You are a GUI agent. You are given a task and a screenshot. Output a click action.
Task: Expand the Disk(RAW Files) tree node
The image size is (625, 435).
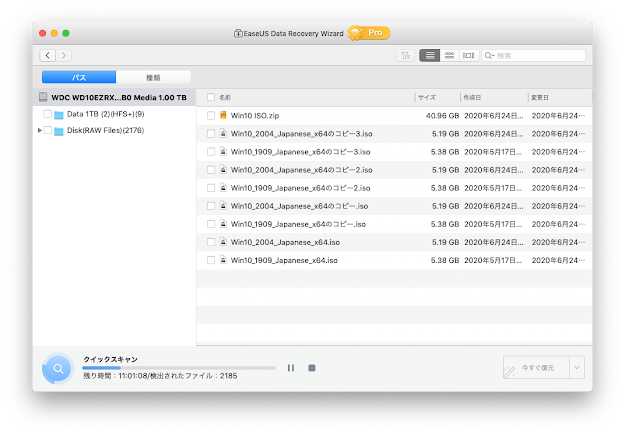tap(39, 130)
